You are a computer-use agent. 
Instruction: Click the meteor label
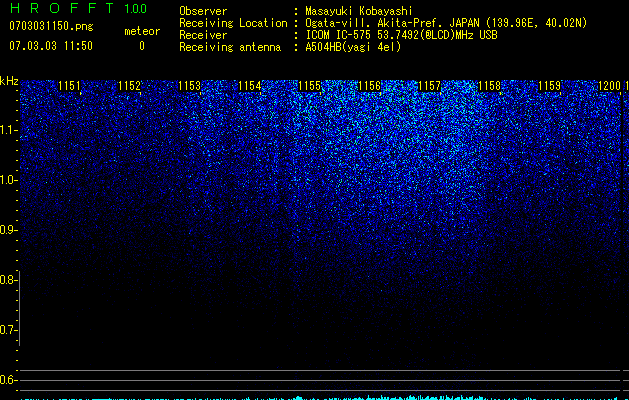click(x=142, y=31)
